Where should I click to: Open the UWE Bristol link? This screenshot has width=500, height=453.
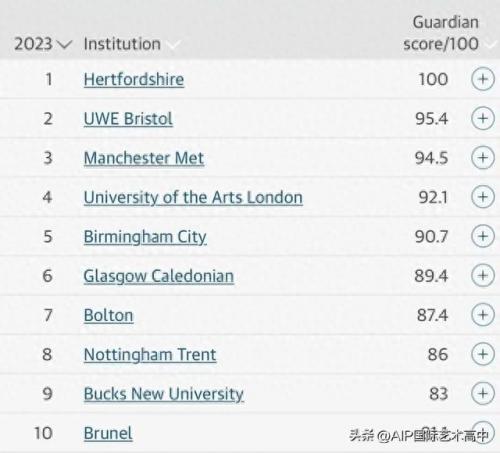pyautogui.click(x=128, y=119)
